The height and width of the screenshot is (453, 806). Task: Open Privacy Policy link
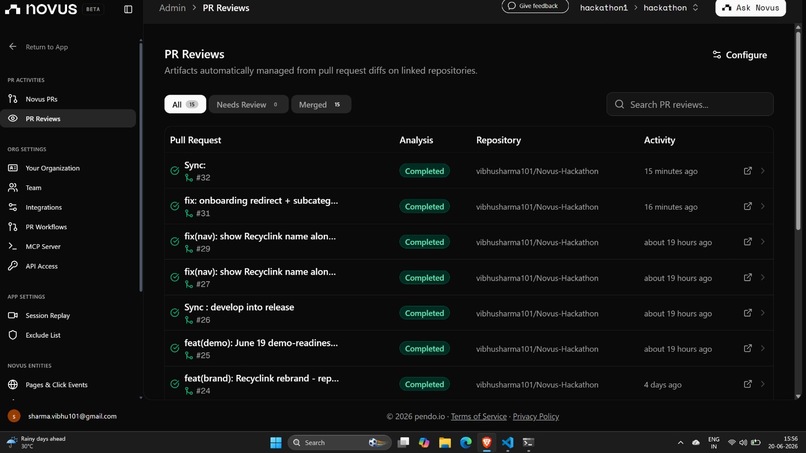536,416
